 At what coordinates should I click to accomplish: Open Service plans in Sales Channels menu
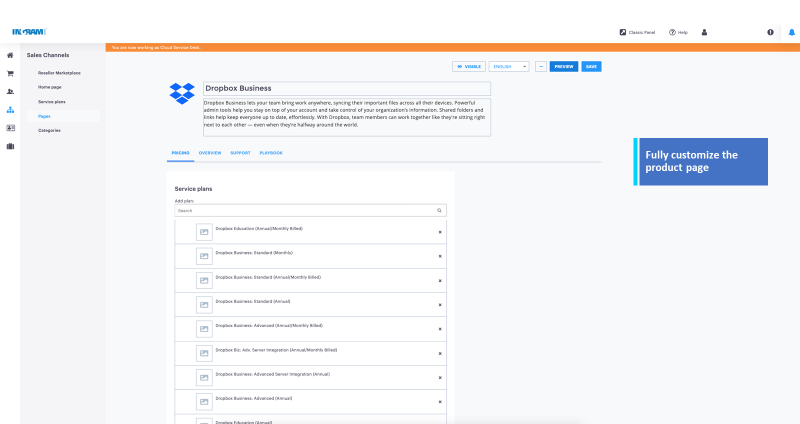coord(52,102)
